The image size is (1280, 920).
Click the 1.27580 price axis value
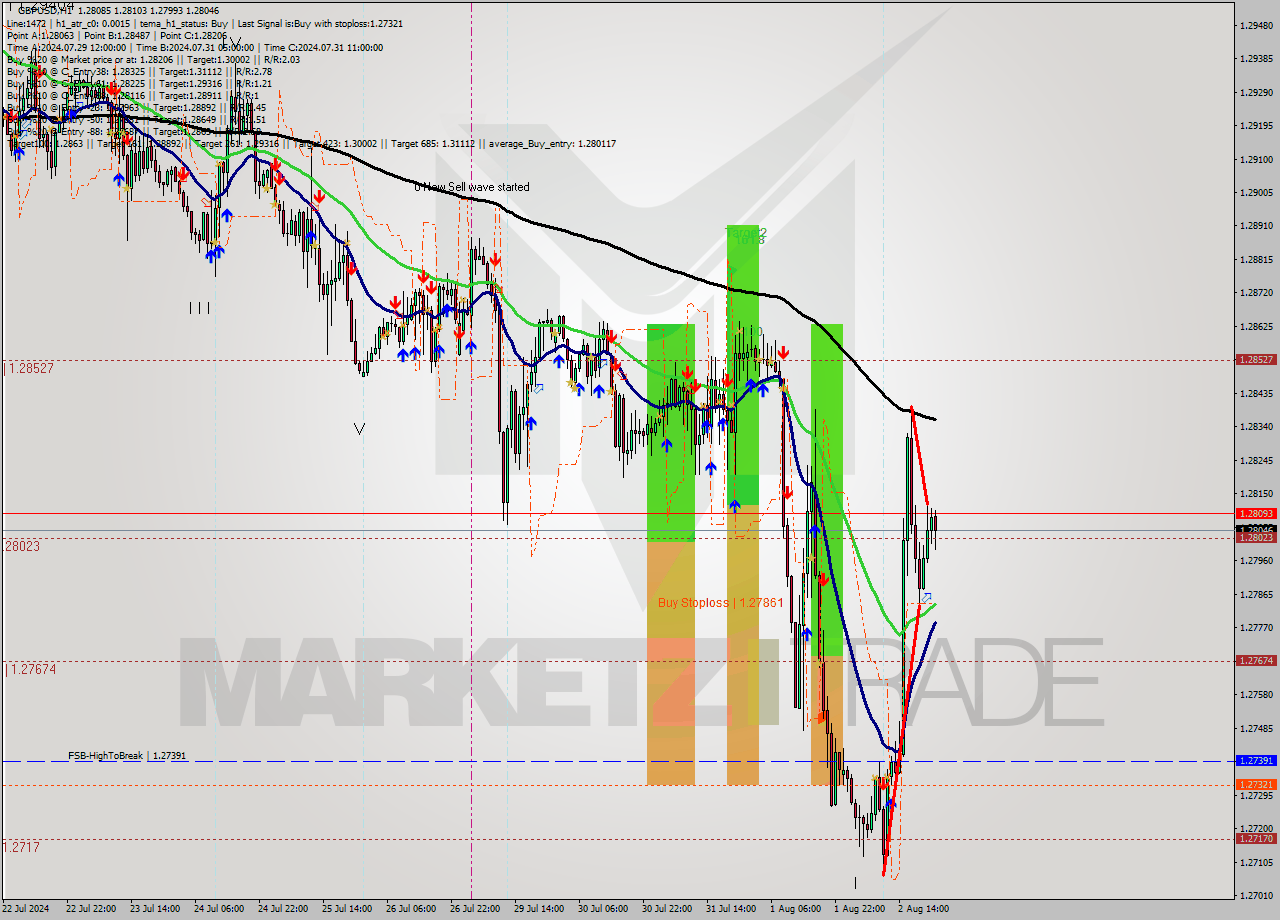[x=1256, y=695]
